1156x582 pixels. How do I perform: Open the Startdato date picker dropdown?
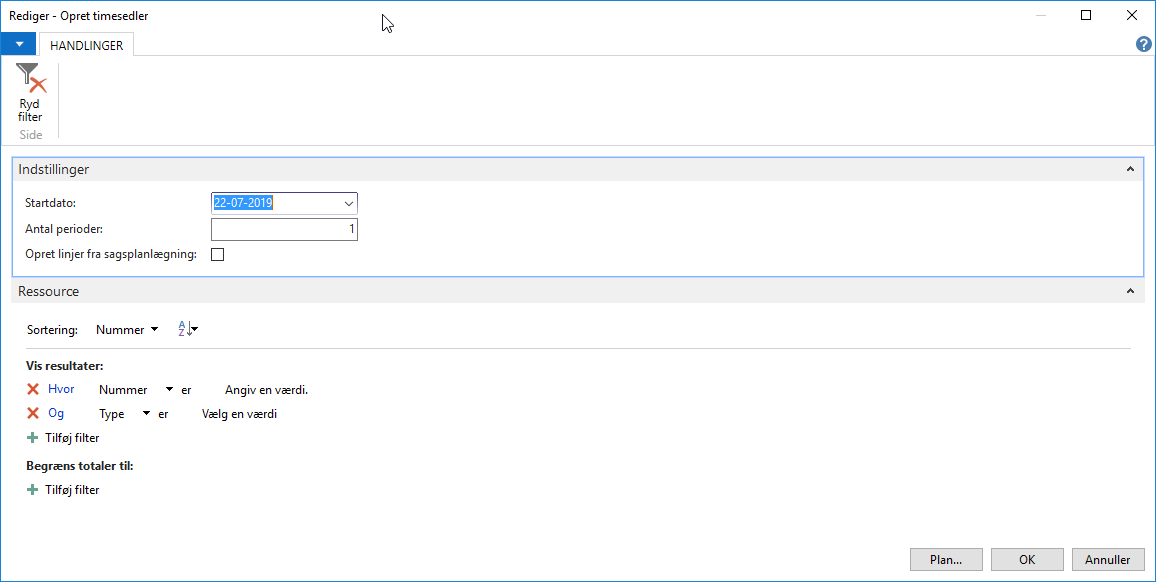(349, 204)
